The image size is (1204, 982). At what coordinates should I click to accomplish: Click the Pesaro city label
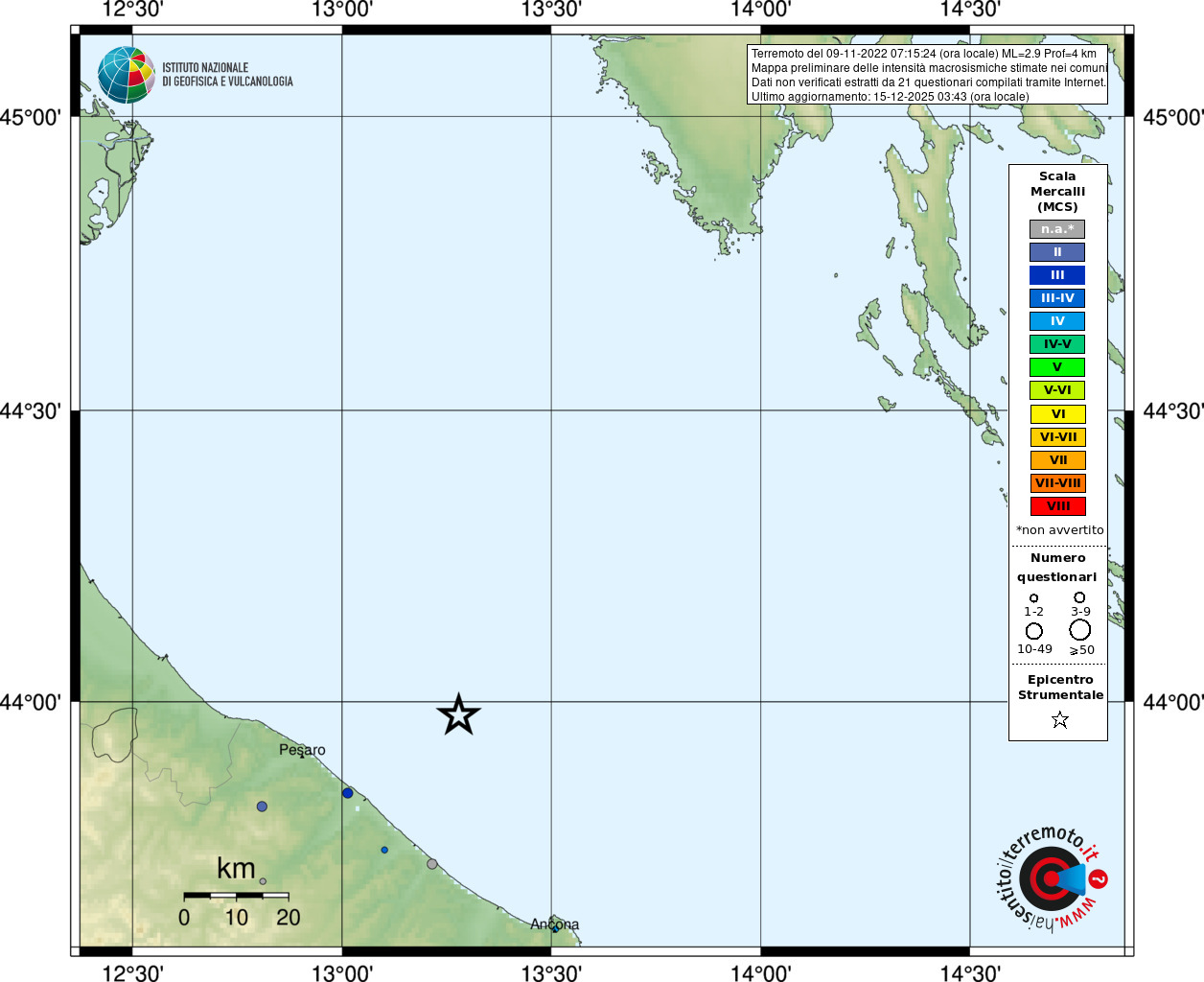tap(302, 750)
